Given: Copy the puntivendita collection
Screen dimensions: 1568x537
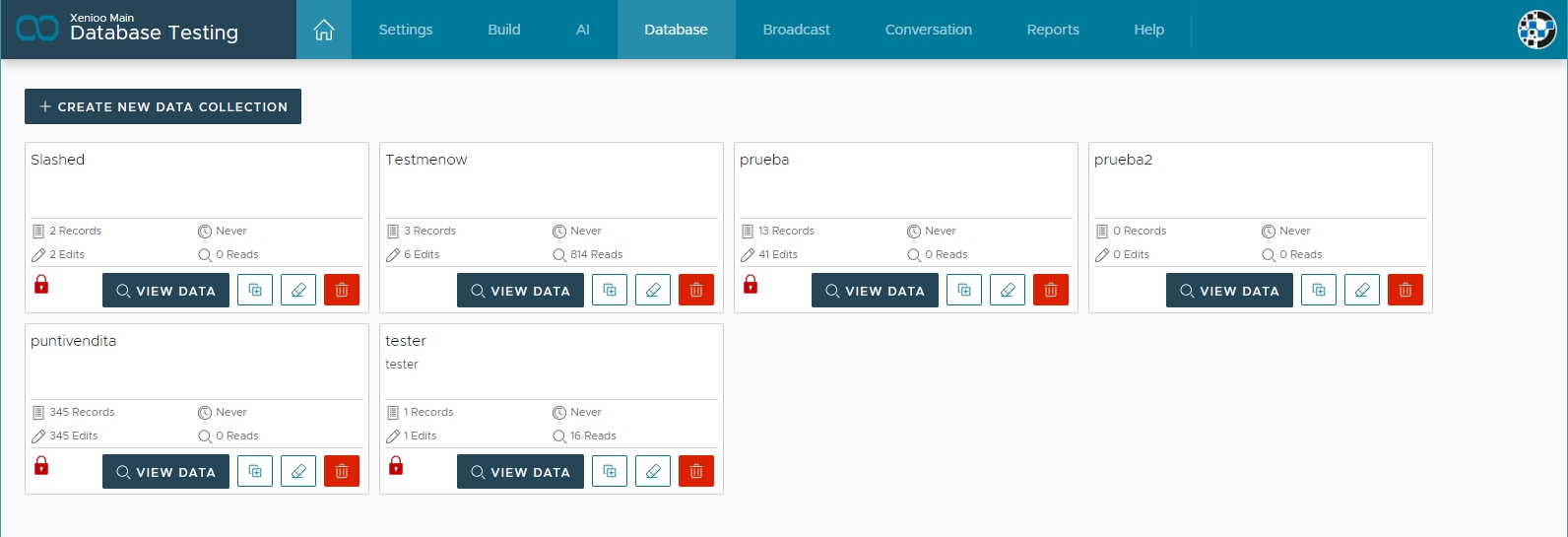Looking at the screenshot, I should [255, 472].
